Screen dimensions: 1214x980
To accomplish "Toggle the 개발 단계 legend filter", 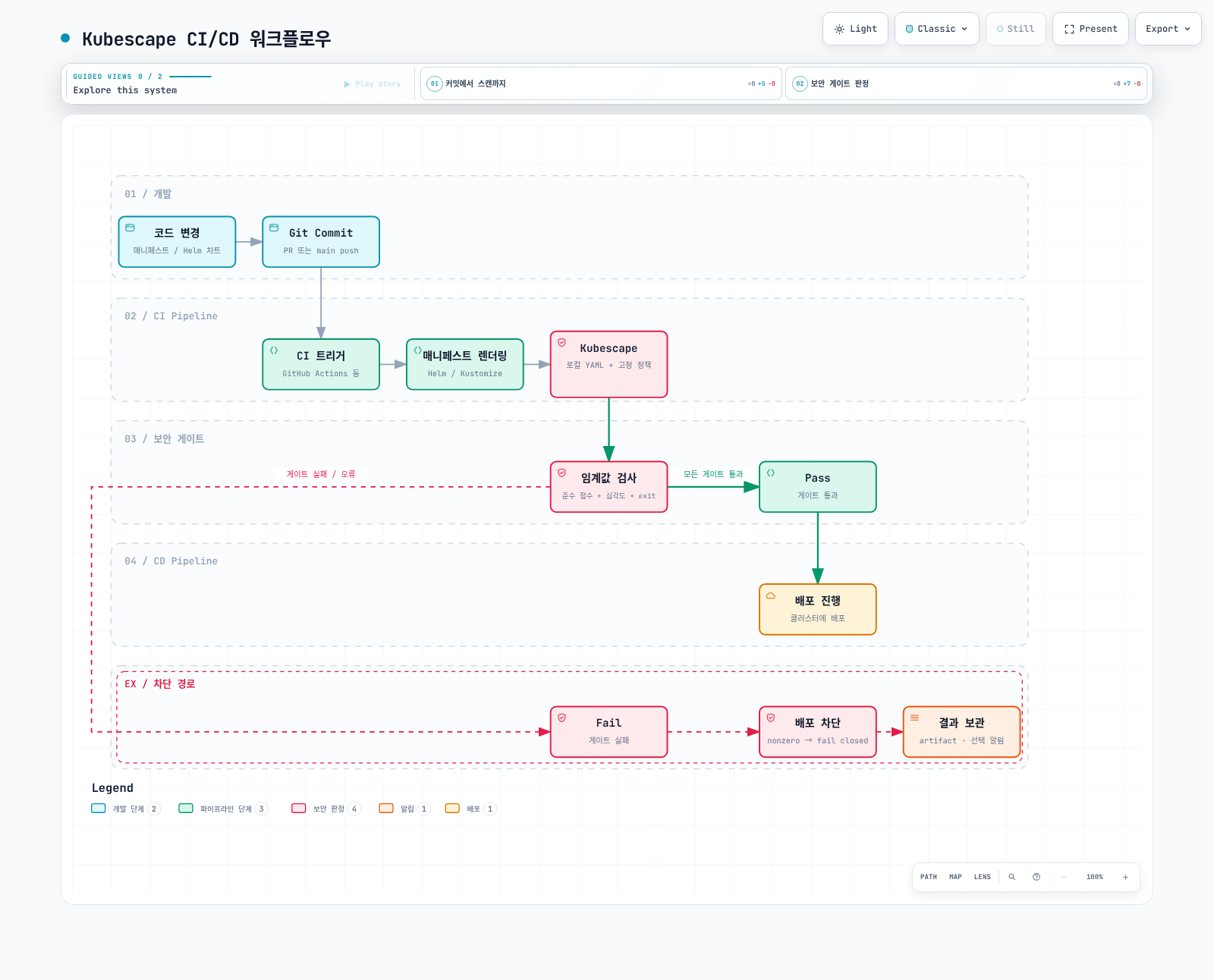I will 126,809.
